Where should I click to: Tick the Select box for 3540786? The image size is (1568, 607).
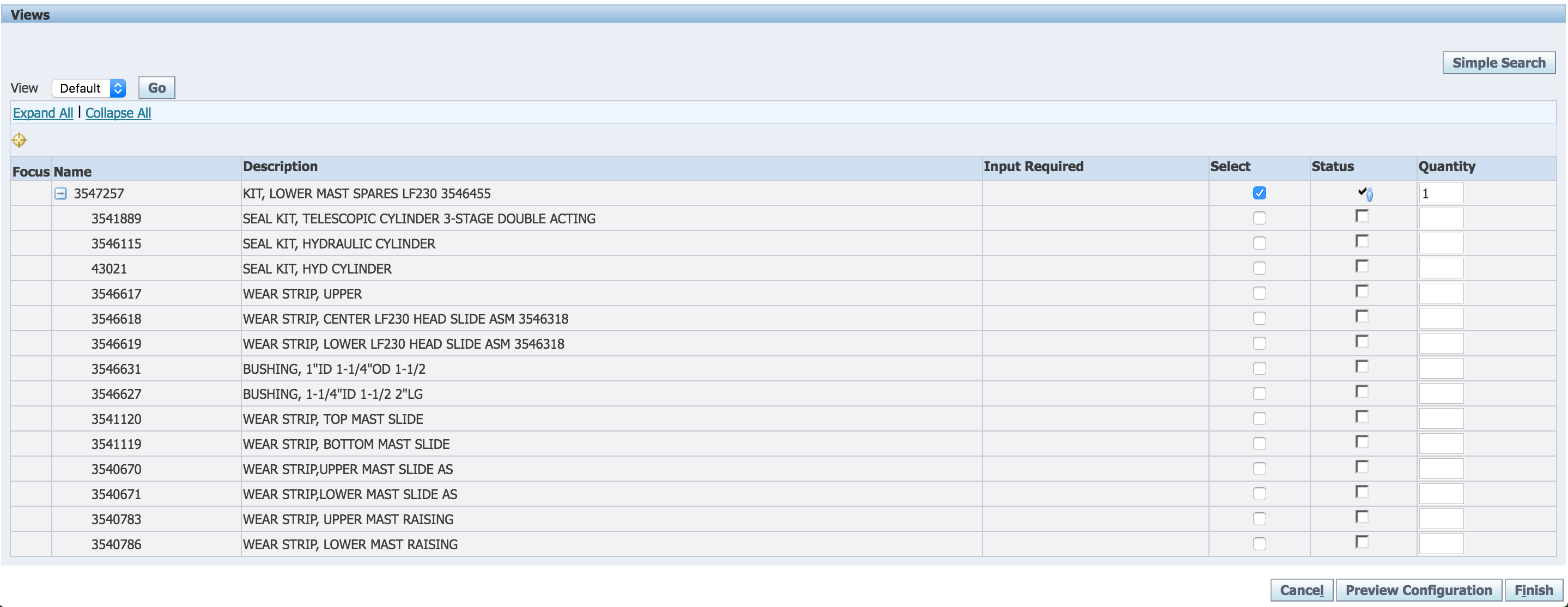click(1260, 544)
